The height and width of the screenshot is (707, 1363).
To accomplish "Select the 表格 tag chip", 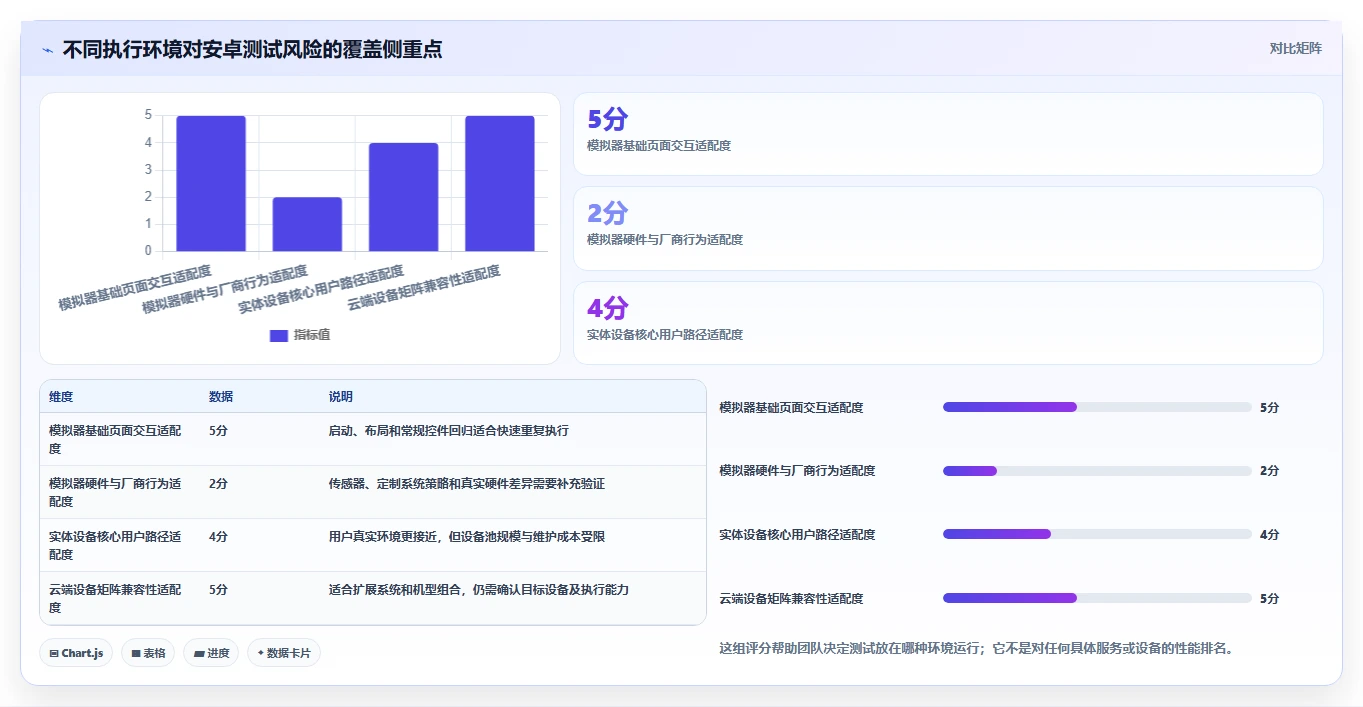I will click(148, 653).
